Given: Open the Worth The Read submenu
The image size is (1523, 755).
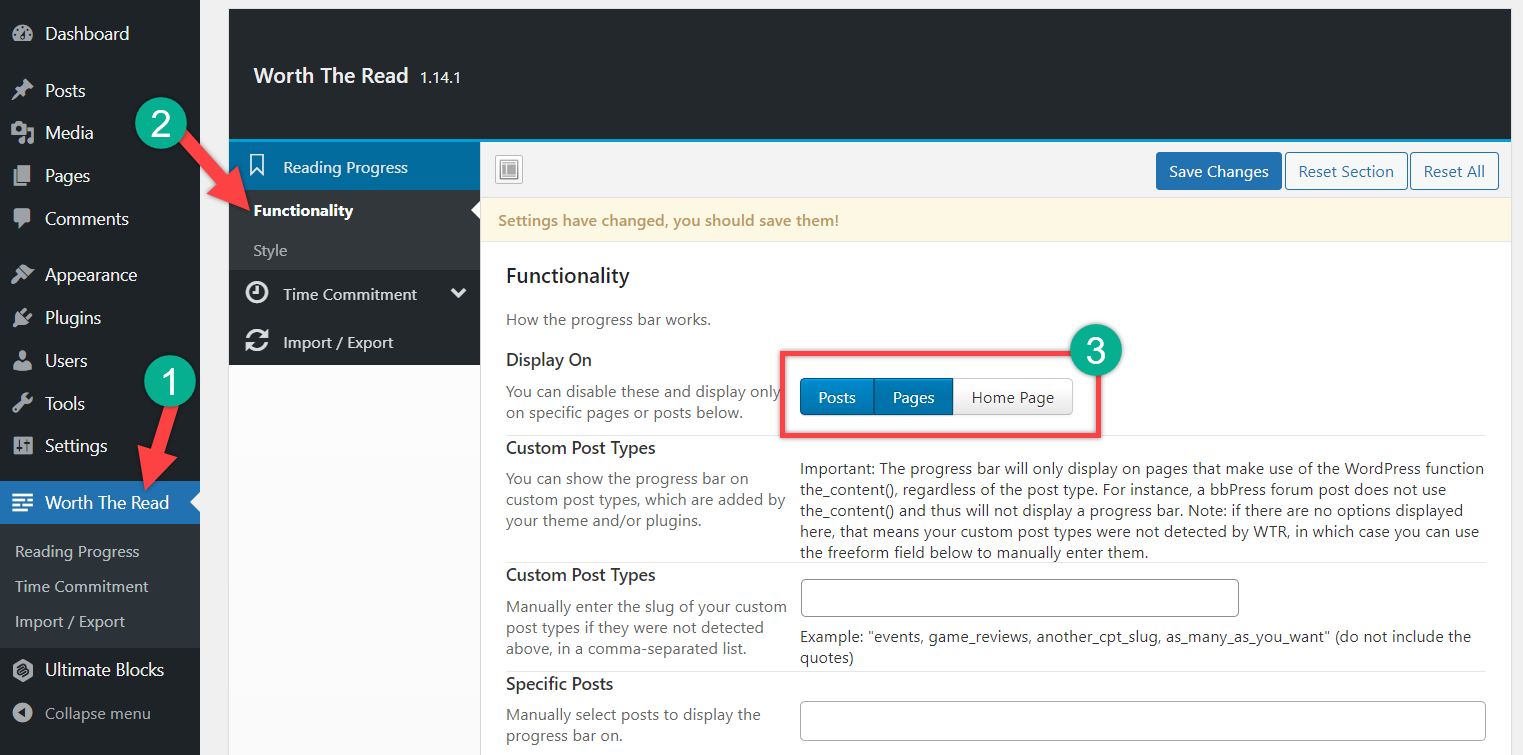Looking at the screenshot, I should pyautogui.click(x=100, y=502).
